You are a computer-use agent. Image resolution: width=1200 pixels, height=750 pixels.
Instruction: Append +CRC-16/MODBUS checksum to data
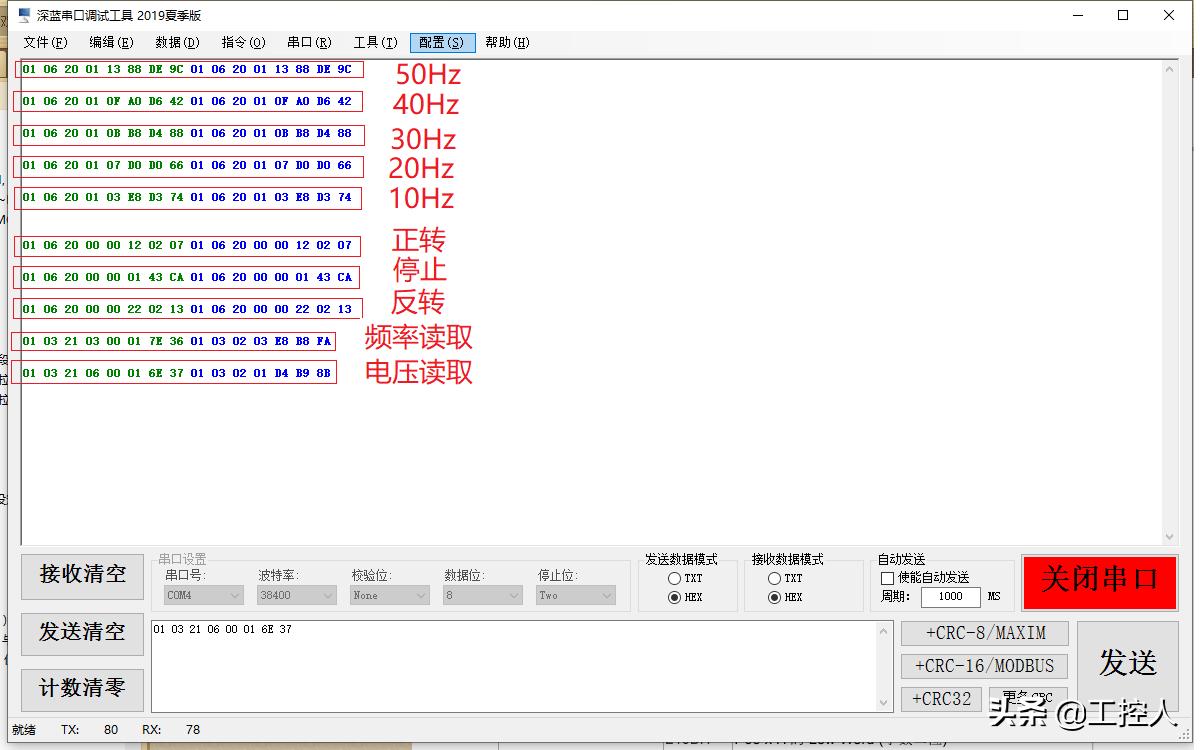[x=984, y=665]
